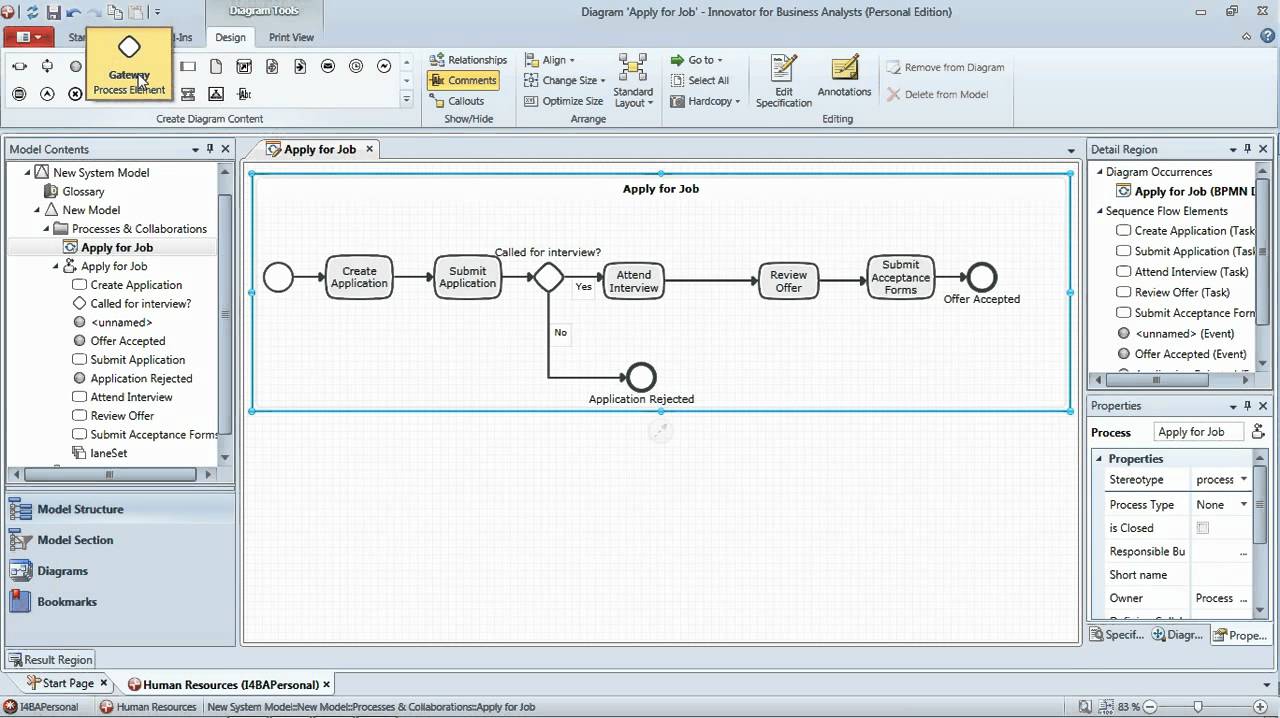Adjust the zoom slider handle
The width and height of the screenshot is (1280, 718).
(1198, 707)
